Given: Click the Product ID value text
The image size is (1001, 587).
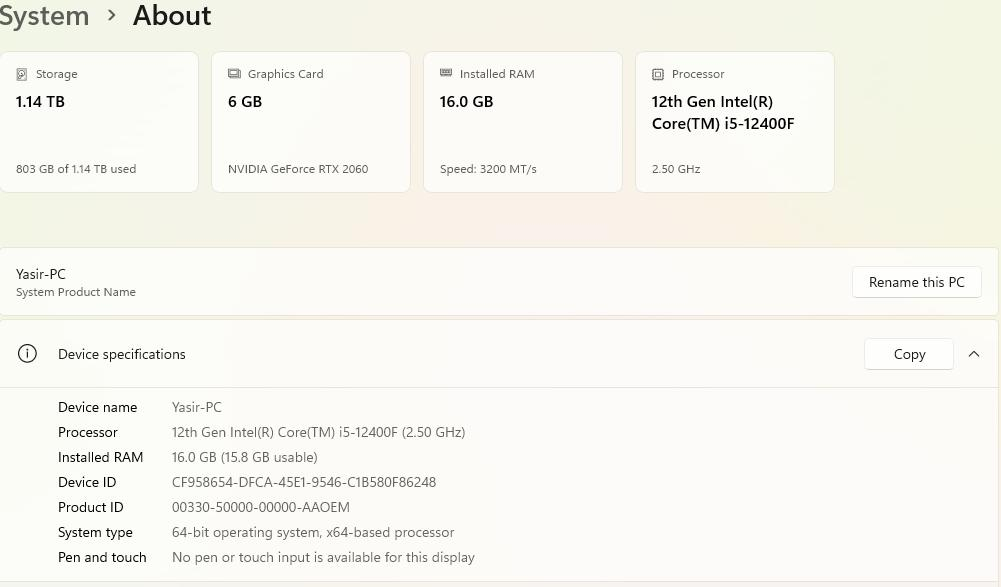Looking at the screenshot, I should 261,507.
